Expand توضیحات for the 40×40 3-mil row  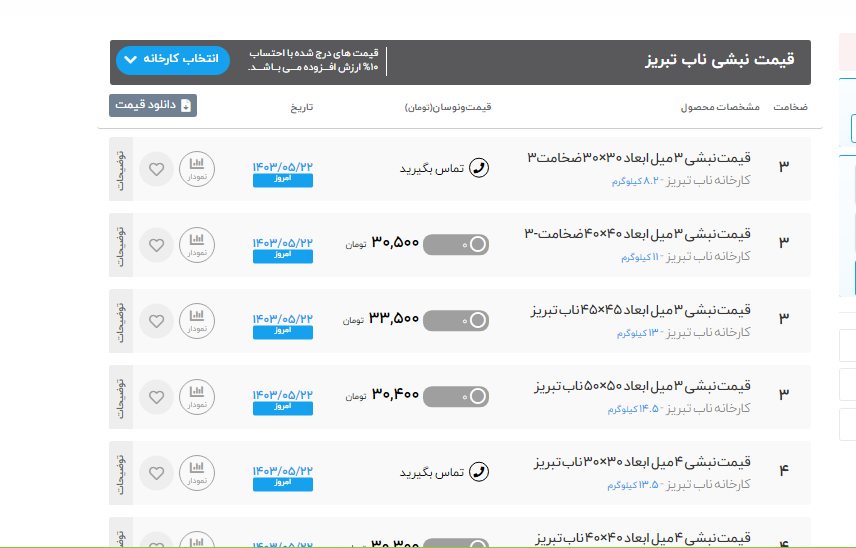pyautogui.click(x=120, y=245)
